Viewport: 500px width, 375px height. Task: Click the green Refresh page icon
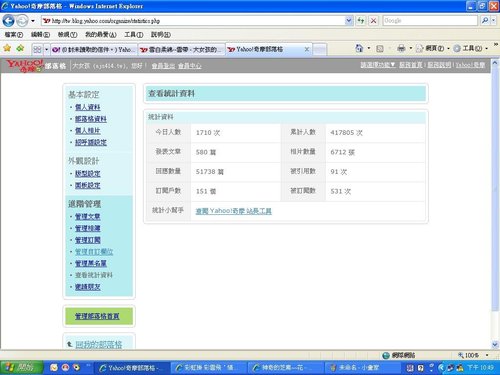(x=361, y=21)
